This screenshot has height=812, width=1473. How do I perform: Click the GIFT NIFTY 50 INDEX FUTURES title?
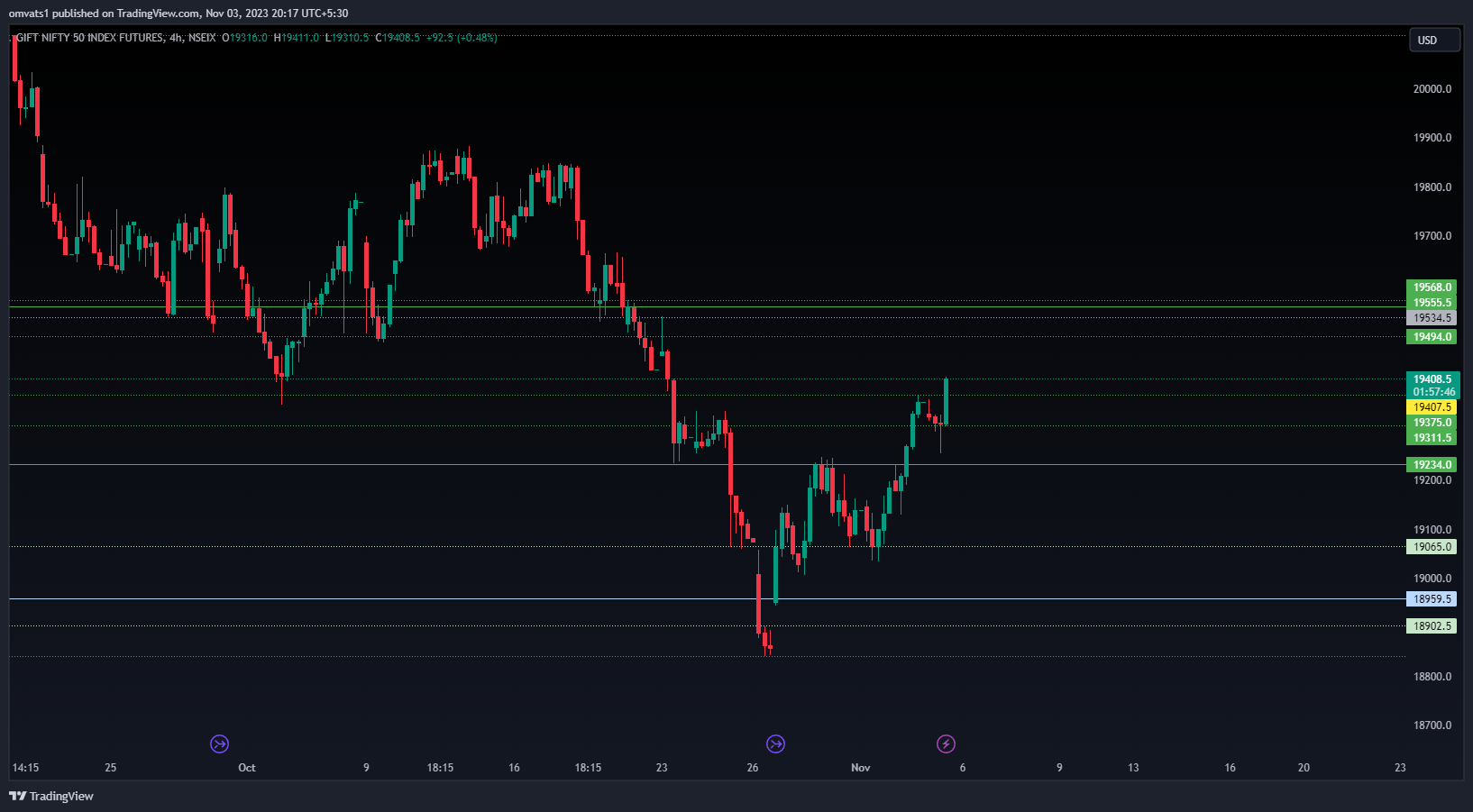[90, 38]
